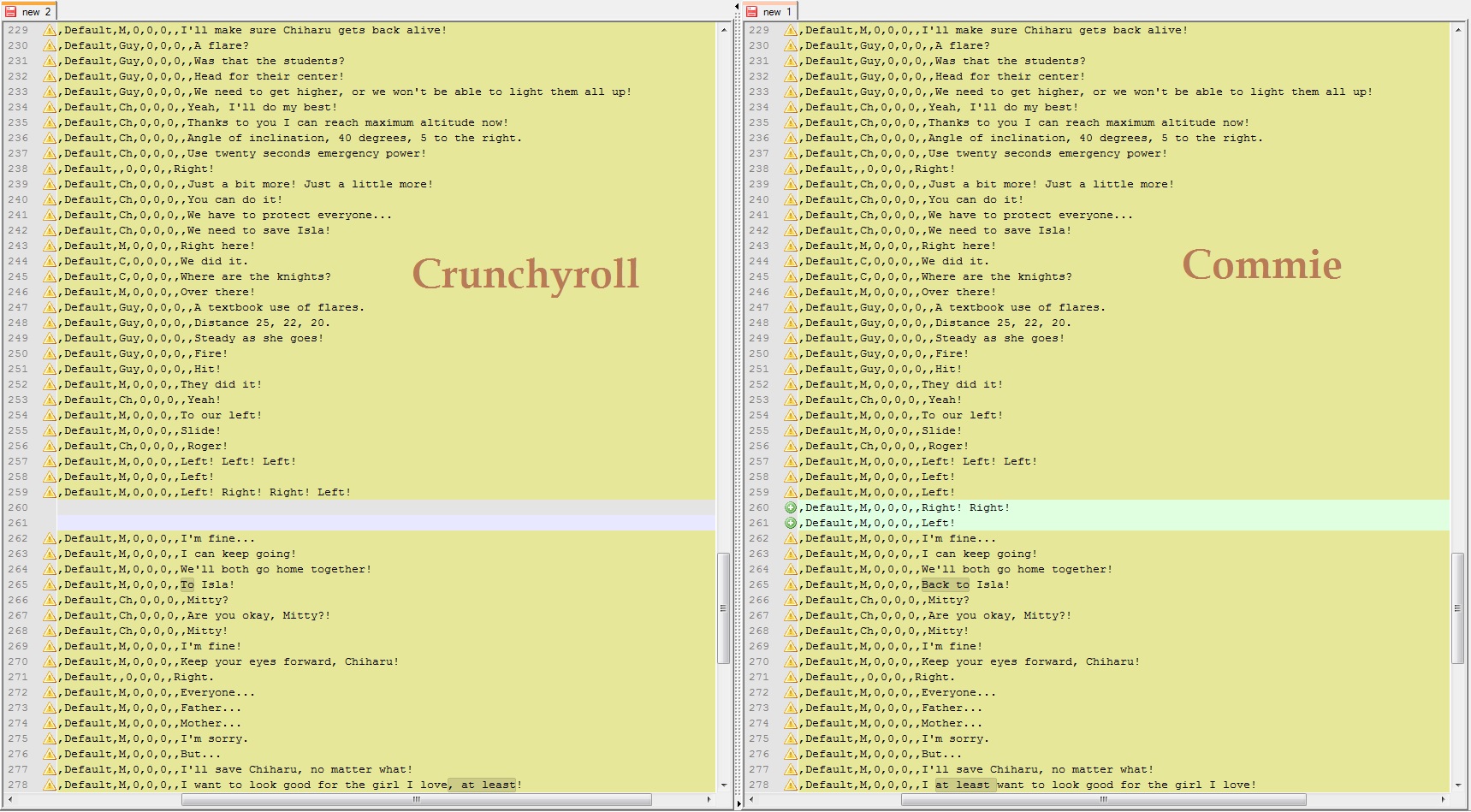Viewport: 1471px width, 812px height.
Task: Click the highlighted word "To" in "To Isla!" in the Crunchyroll pane
Action: click(187, 584)
